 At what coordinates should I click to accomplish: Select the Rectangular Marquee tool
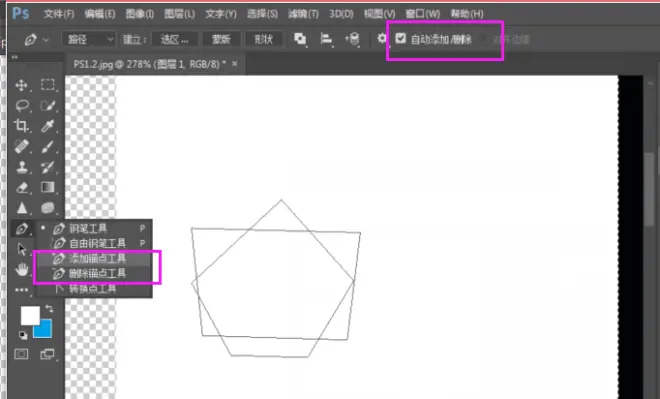48,85
